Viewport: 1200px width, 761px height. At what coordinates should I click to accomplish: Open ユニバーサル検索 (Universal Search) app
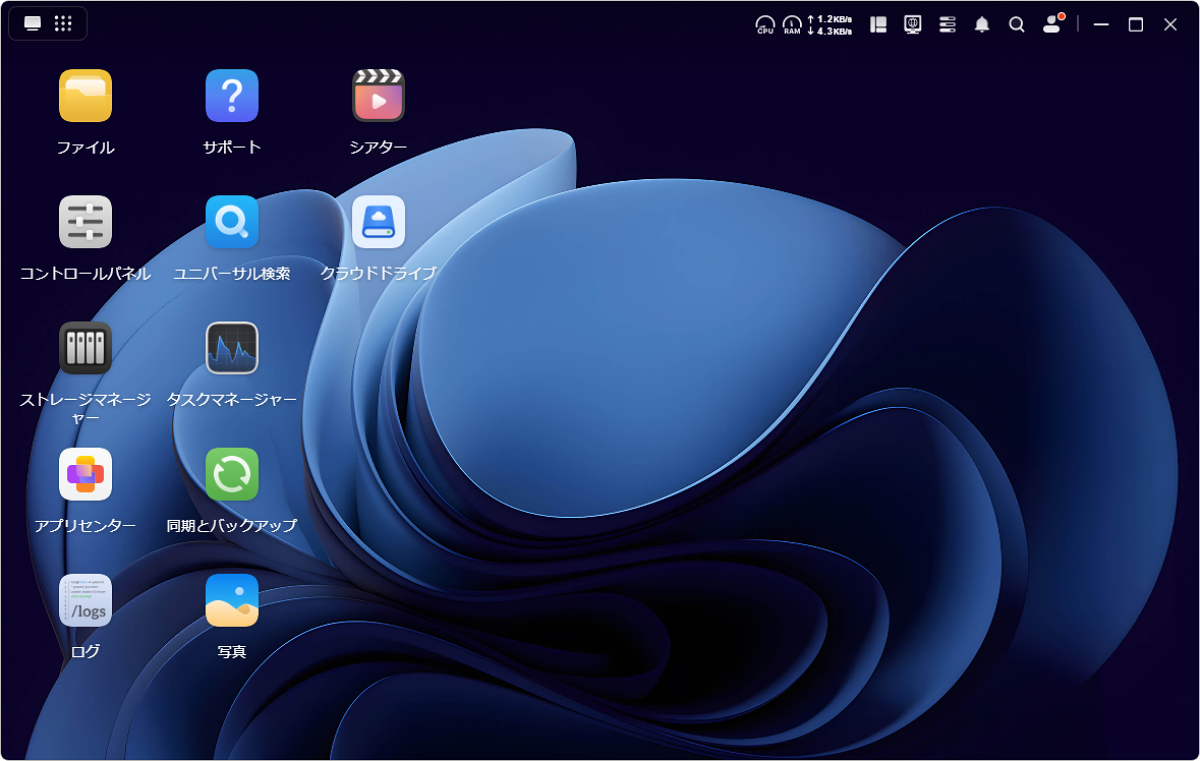(232, 222)
